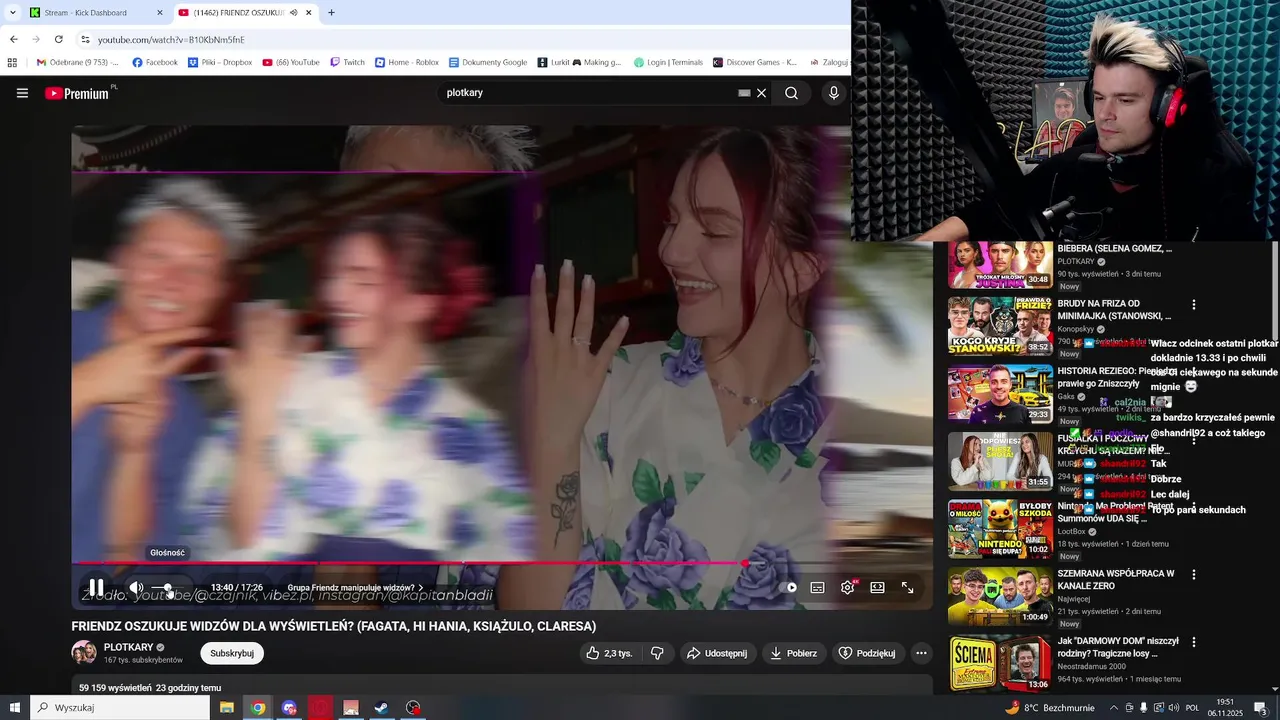
Task: Open Home - Roblox bookmark
Action: (407, 62)
